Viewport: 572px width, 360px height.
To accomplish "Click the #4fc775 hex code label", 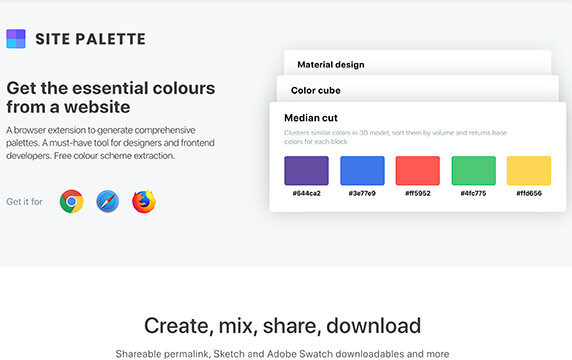I will pyautogui.click(x=474, y=193).
